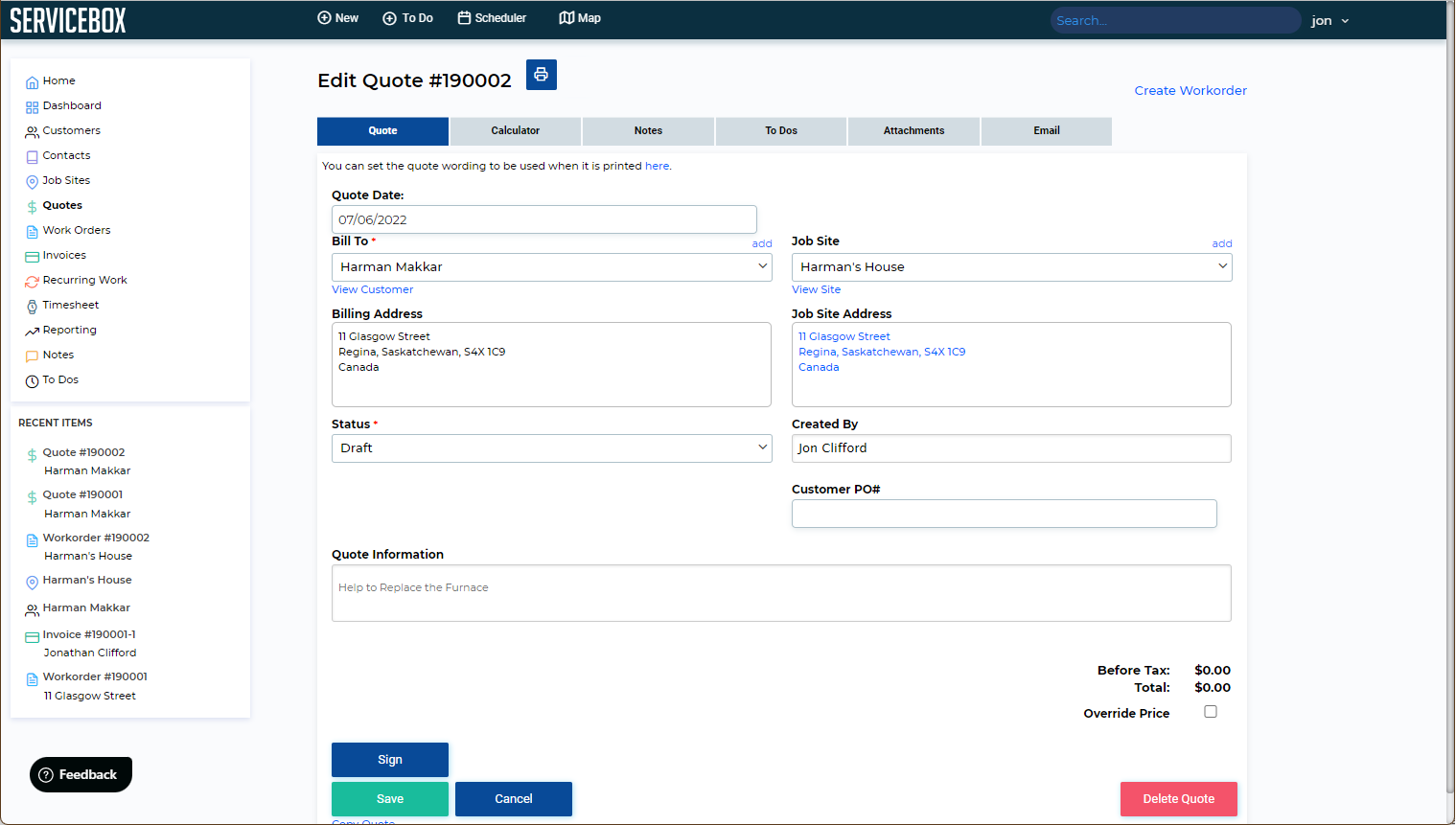Click the print quote icon

point(542,75)
